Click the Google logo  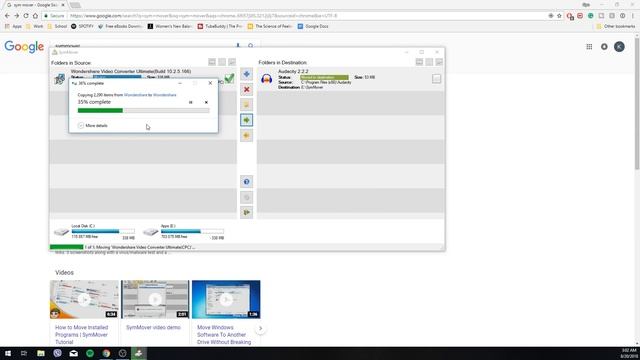coord(24,47)
